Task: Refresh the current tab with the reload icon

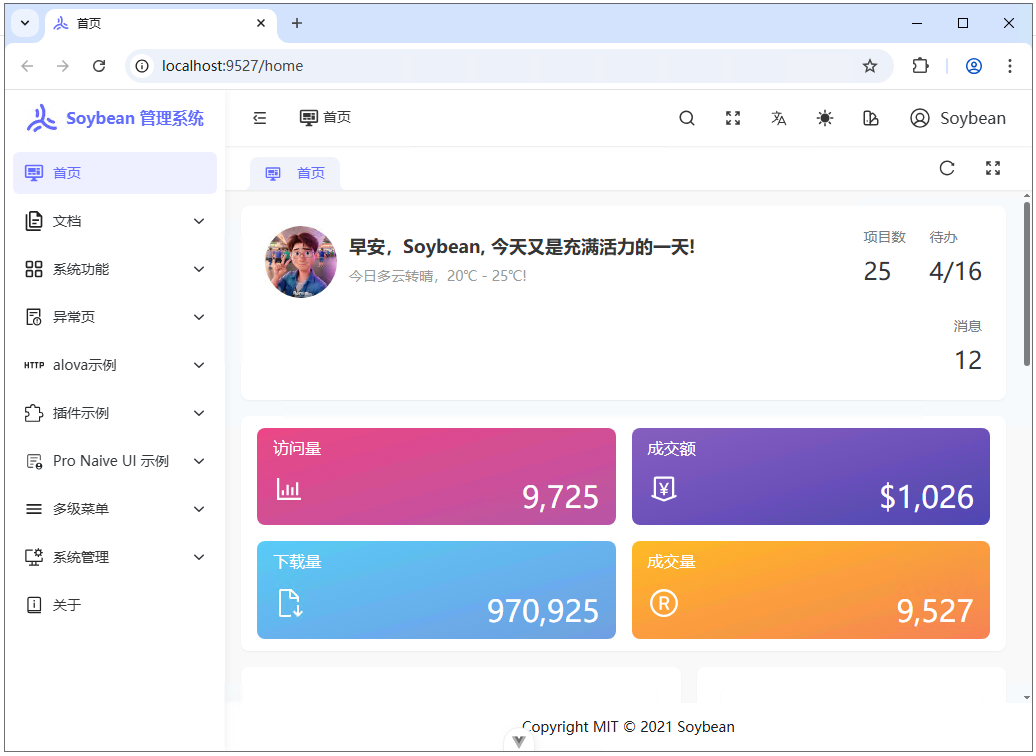Action: click(x=947, y=168)
